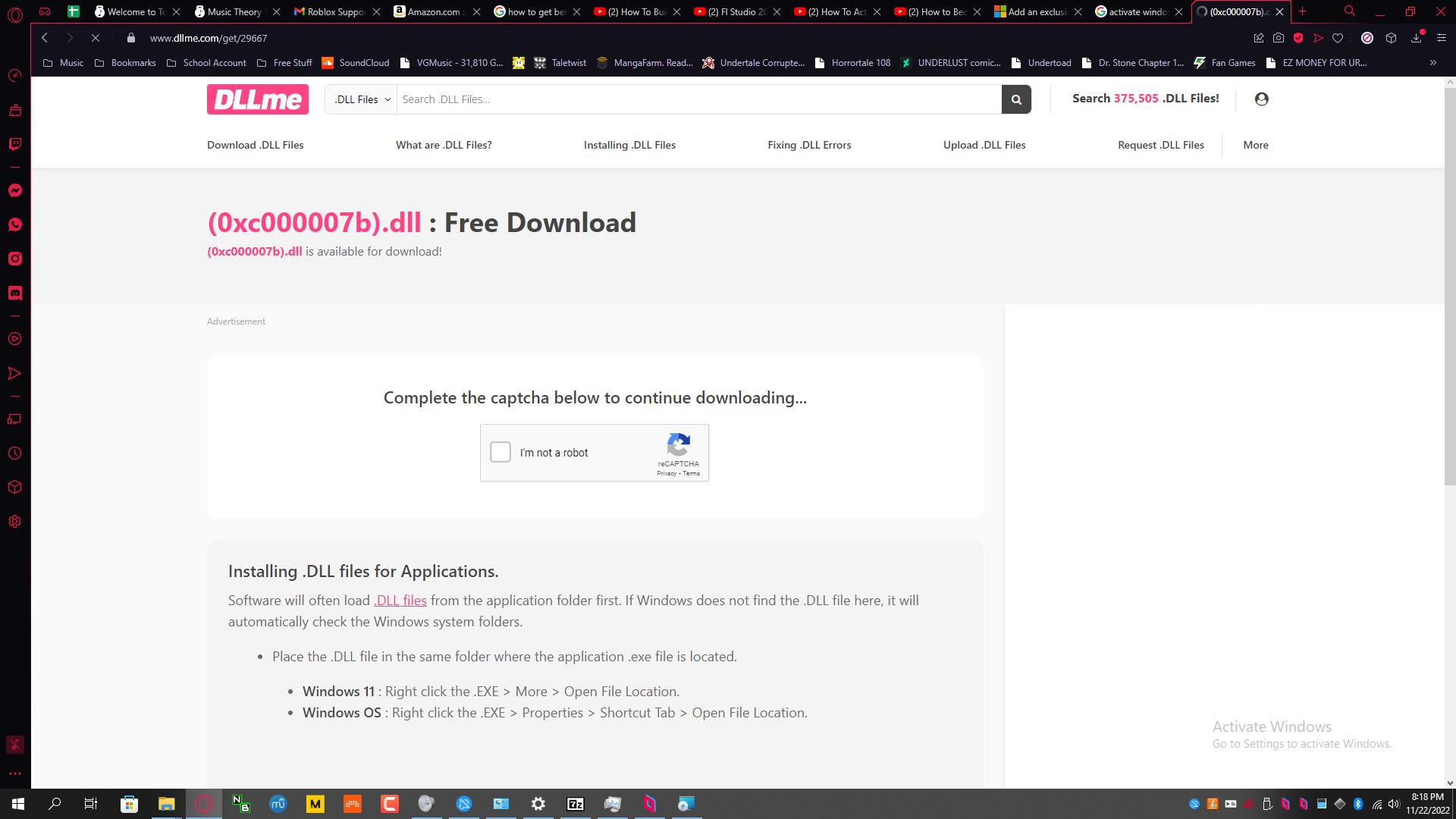The height and width of the screenshot is (819, 1456).
Task: Click the DLLme logo
Action: click(x=257, y=99)
